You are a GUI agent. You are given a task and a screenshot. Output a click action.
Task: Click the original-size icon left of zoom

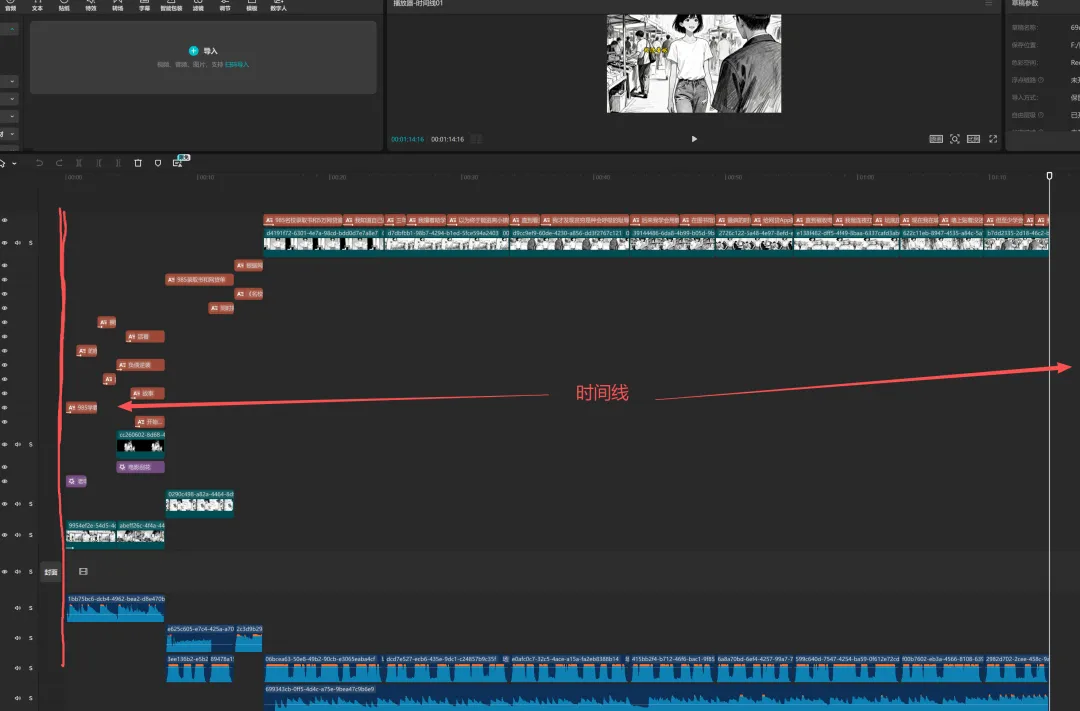point(936,139)
